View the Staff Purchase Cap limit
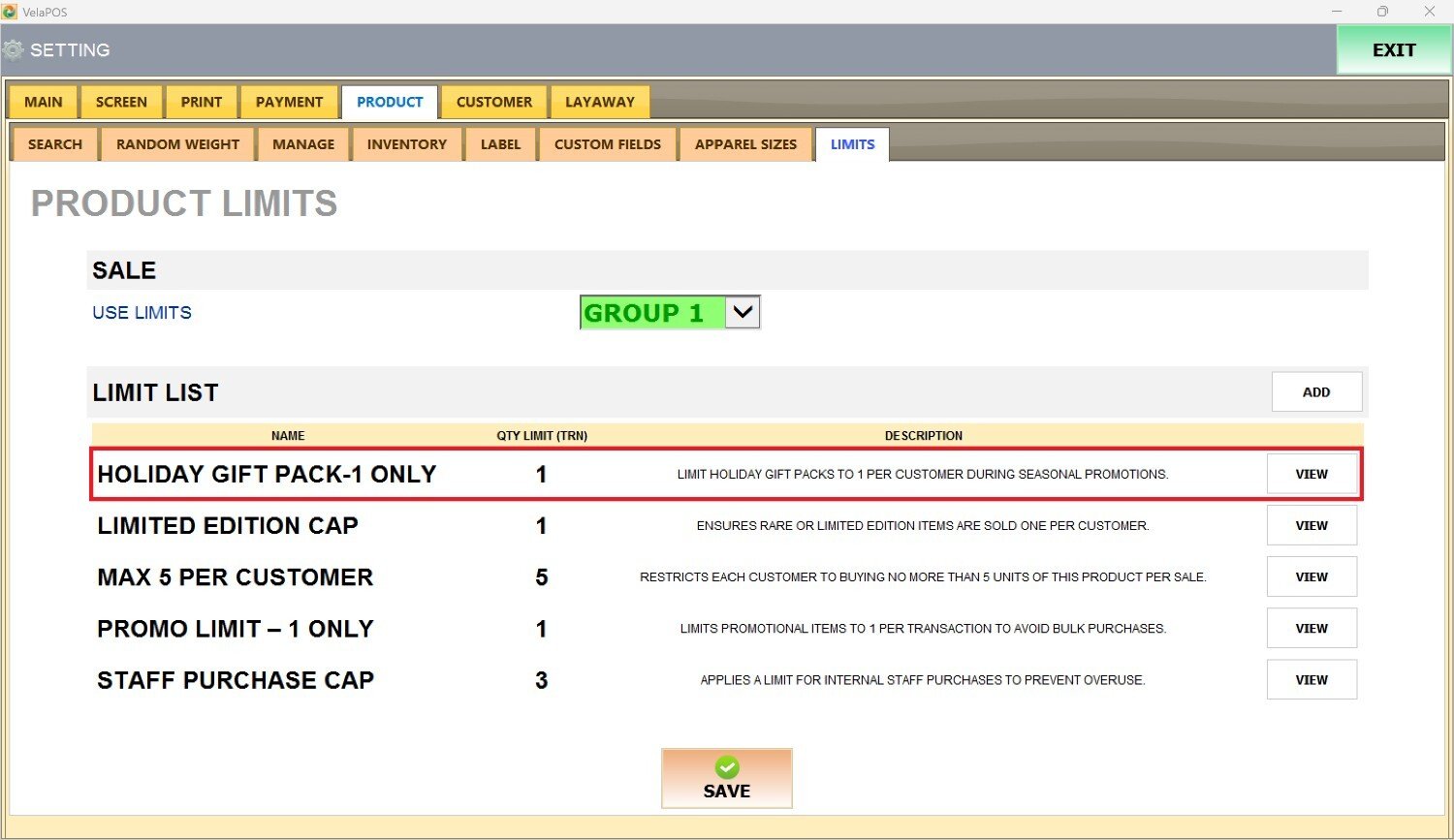The image size is (1454, 840). (x=1311, y=680)
